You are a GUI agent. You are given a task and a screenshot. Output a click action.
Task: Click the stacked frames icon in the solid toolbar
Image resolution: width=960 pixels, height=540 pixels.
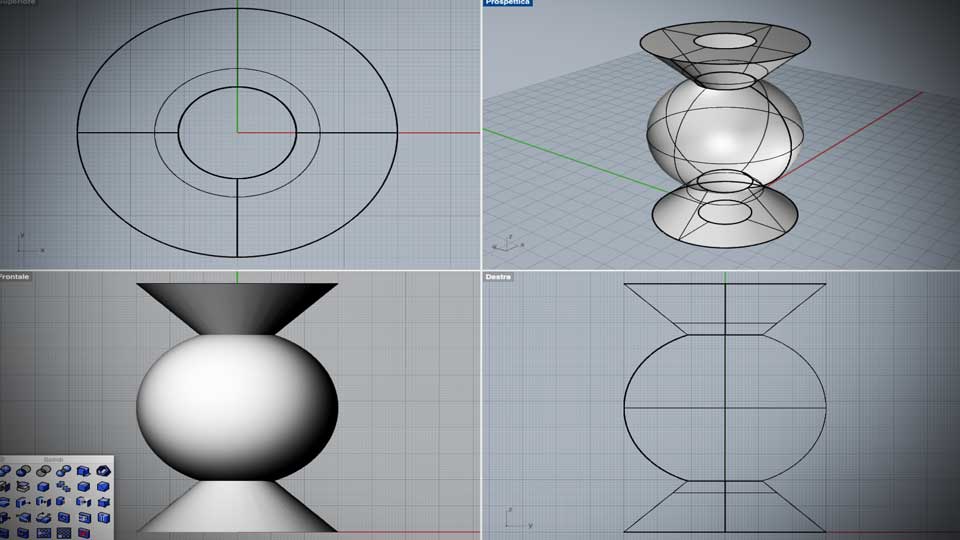[x=23, y=487]
